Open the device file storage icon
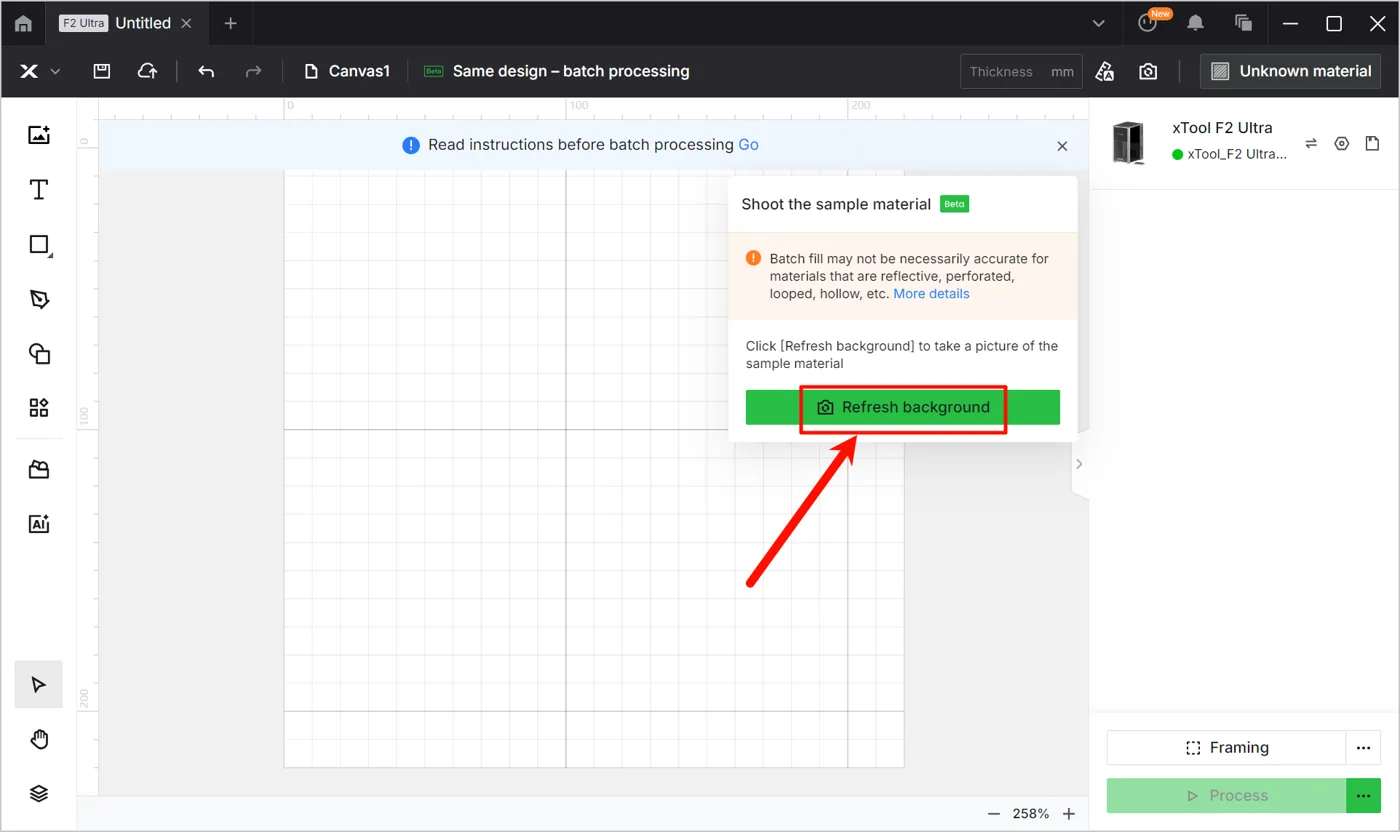 pyautogui.click(x=1372, y=144)
